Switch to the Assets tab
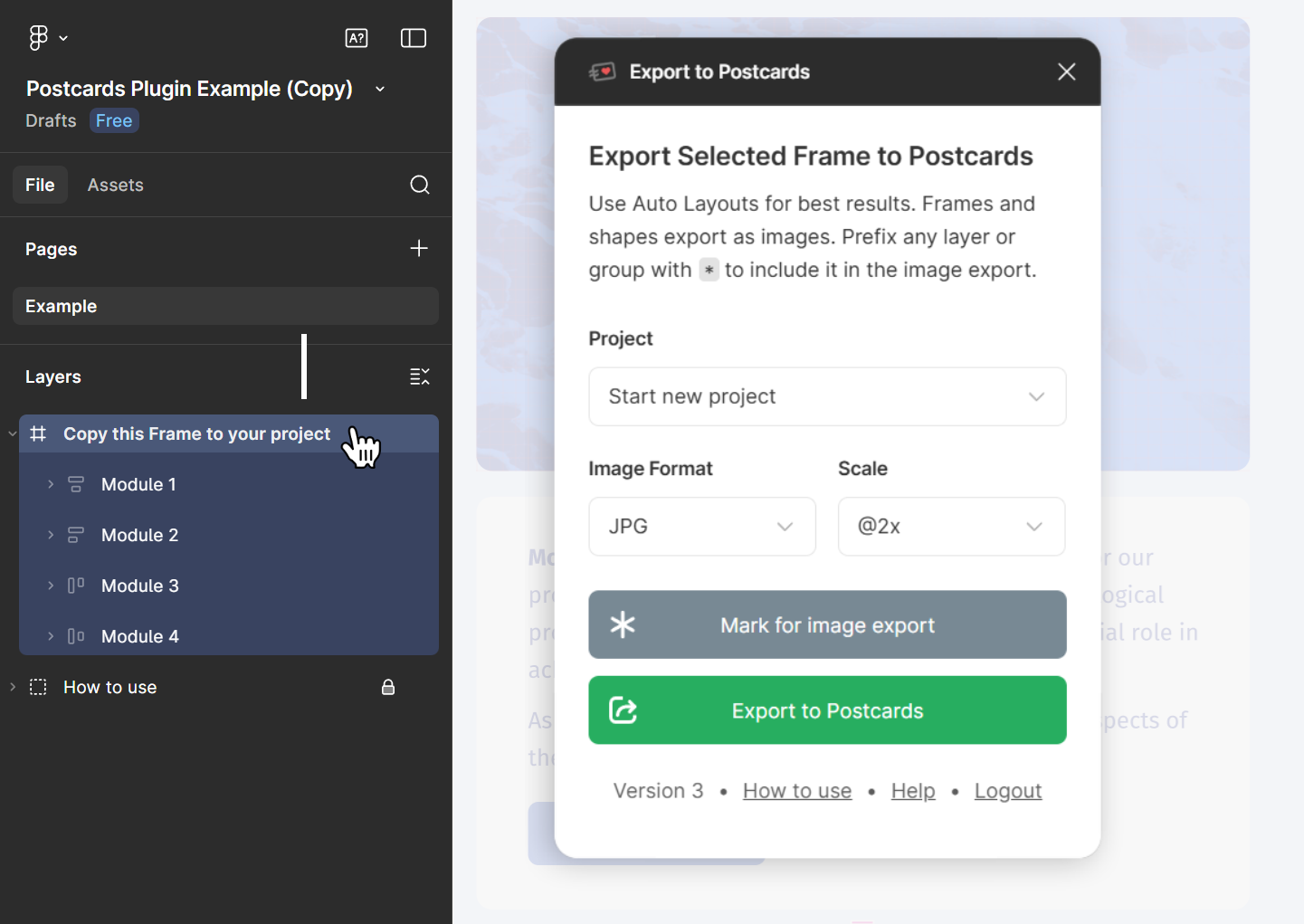The width and height of the screenshot is (1304, 924). click(x=115, y=185)
